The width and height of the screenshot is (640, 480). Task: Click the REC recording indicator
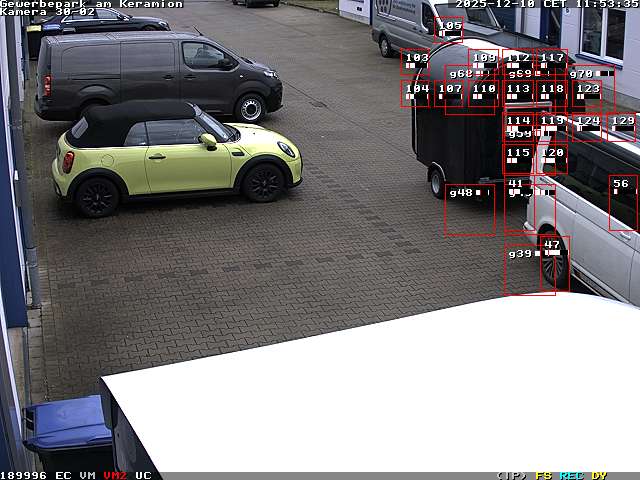pyautogui.click(x=572, y=475)
